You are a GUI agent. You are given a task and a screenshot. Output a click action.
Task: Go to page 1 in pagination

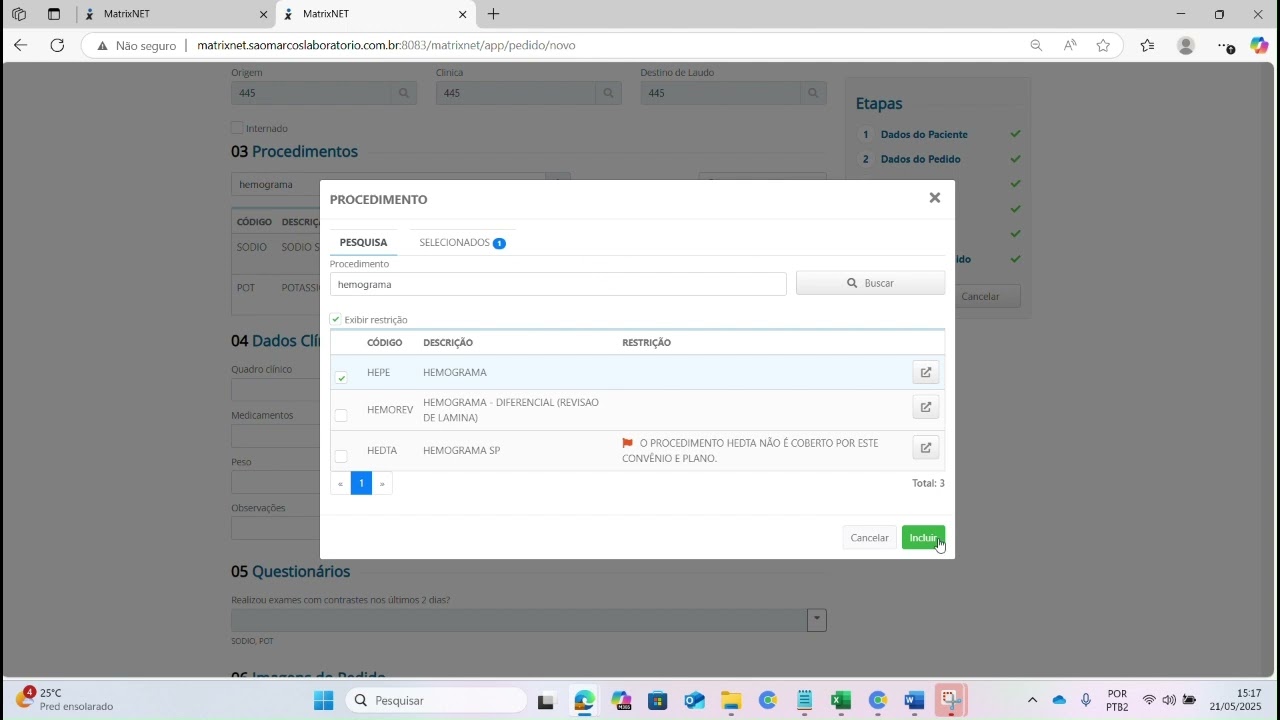[361, 484]
